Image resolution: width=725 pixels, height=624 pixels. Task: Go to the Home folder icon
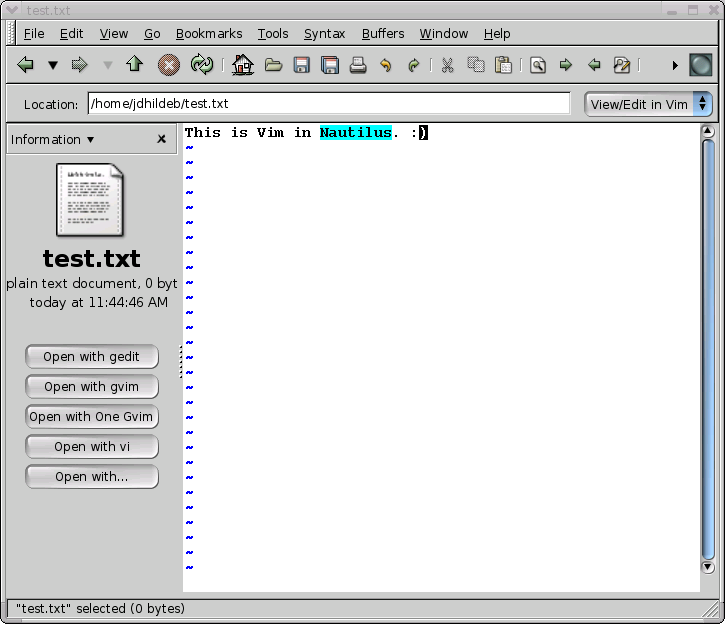[243, 65]
